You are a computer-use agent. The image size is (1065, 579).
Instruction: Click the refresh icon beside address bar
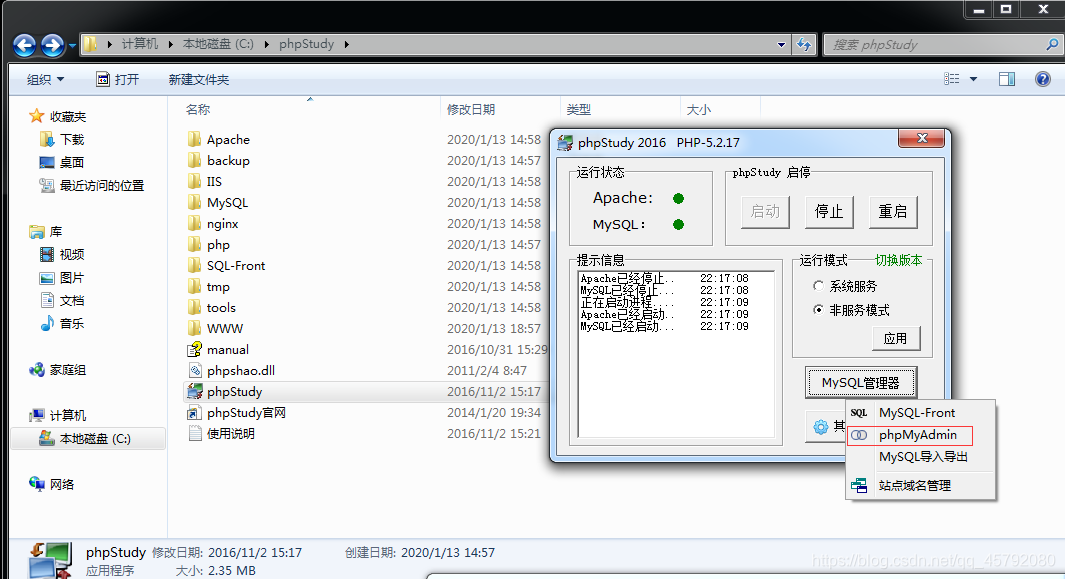pos(804,44)
